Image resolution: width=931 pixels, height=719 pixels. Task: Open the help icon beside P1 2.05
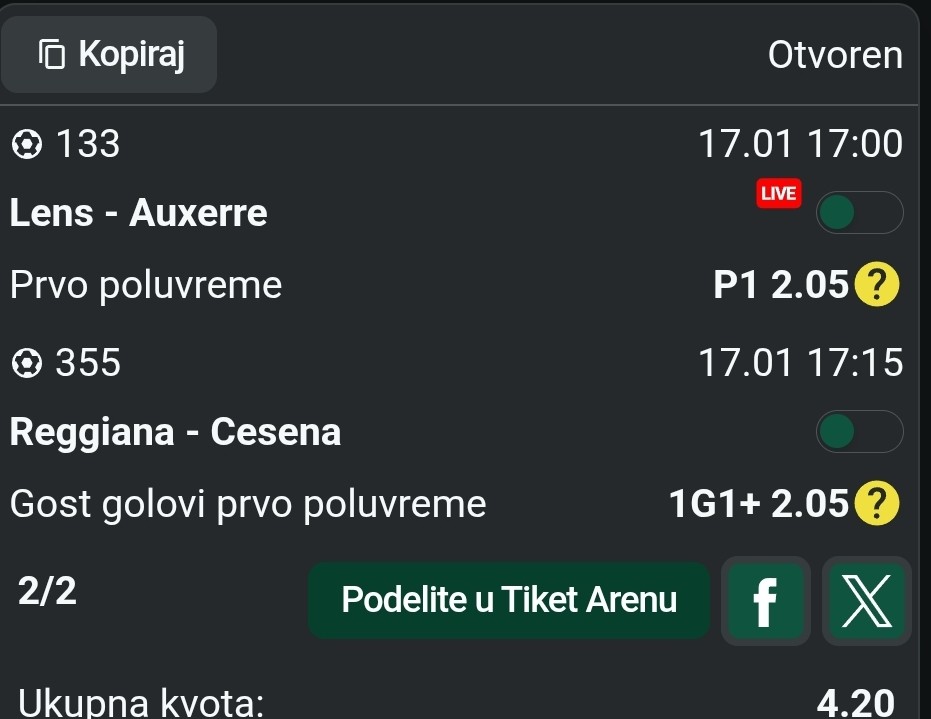(x=877, y=286)
